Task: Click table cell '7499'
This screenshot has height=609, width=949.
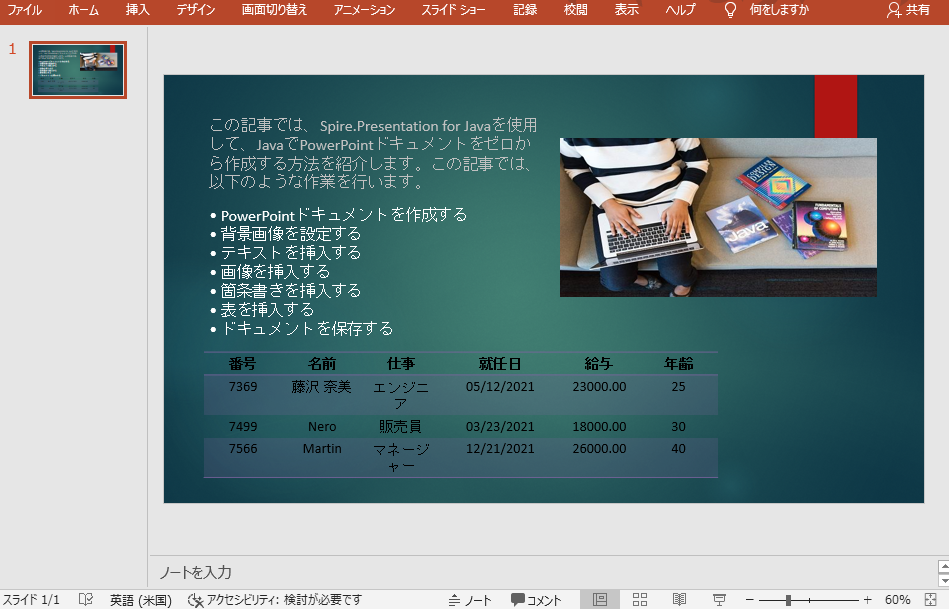Action: pyautogui.click(x=243, y=426)
